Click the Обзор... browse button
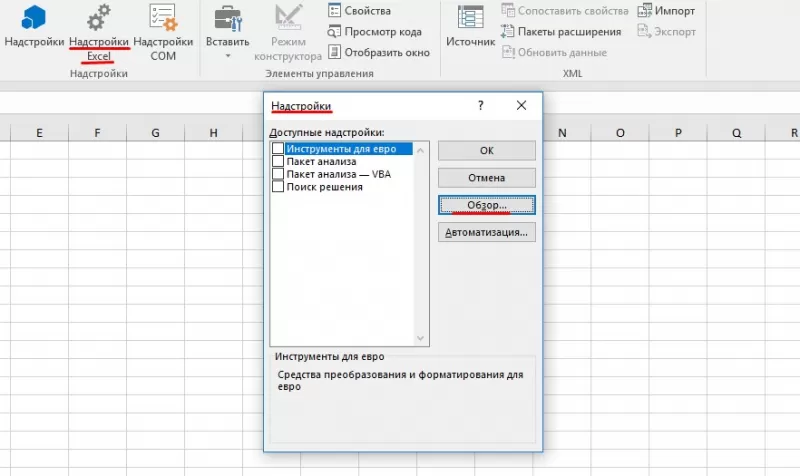Screen dimensions: 800x476 [487, 205]
